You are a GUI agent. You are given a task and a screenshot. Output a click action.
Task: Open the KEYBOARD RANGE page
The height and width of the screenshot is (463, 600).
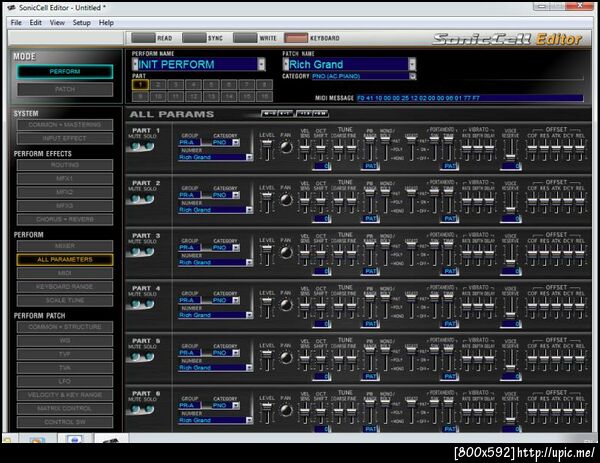click(65, 287)
